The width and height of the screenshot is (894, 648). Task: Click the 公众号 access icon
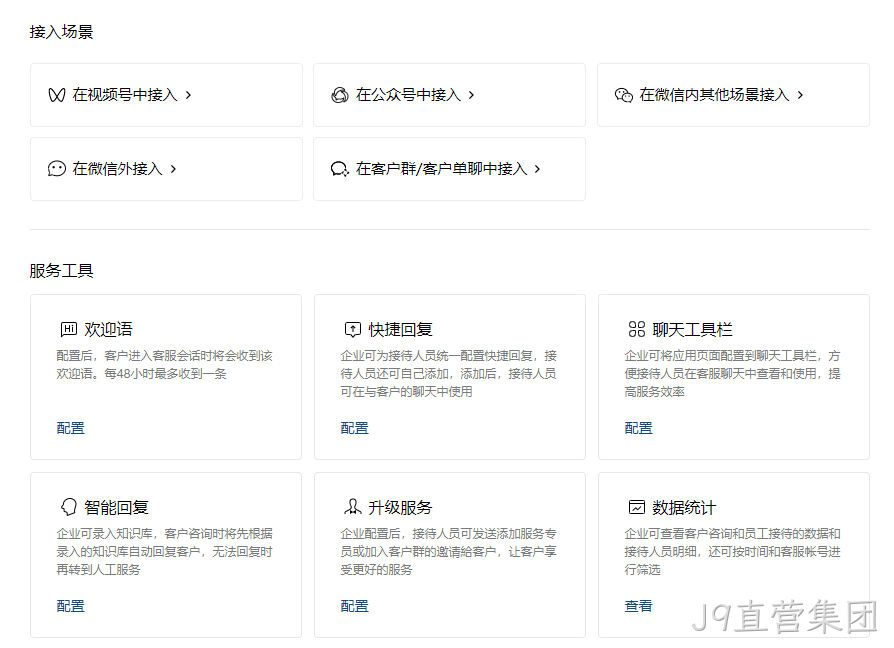(340, 95)
